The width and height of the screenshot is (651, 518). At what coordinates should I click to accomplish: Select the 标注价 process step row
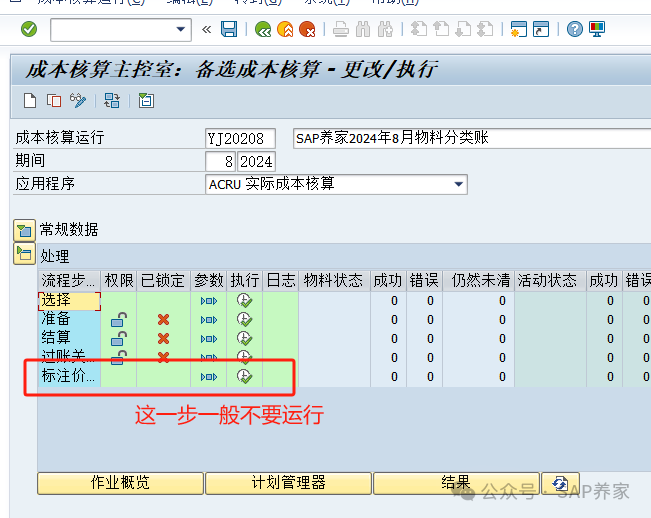point(69,376)
